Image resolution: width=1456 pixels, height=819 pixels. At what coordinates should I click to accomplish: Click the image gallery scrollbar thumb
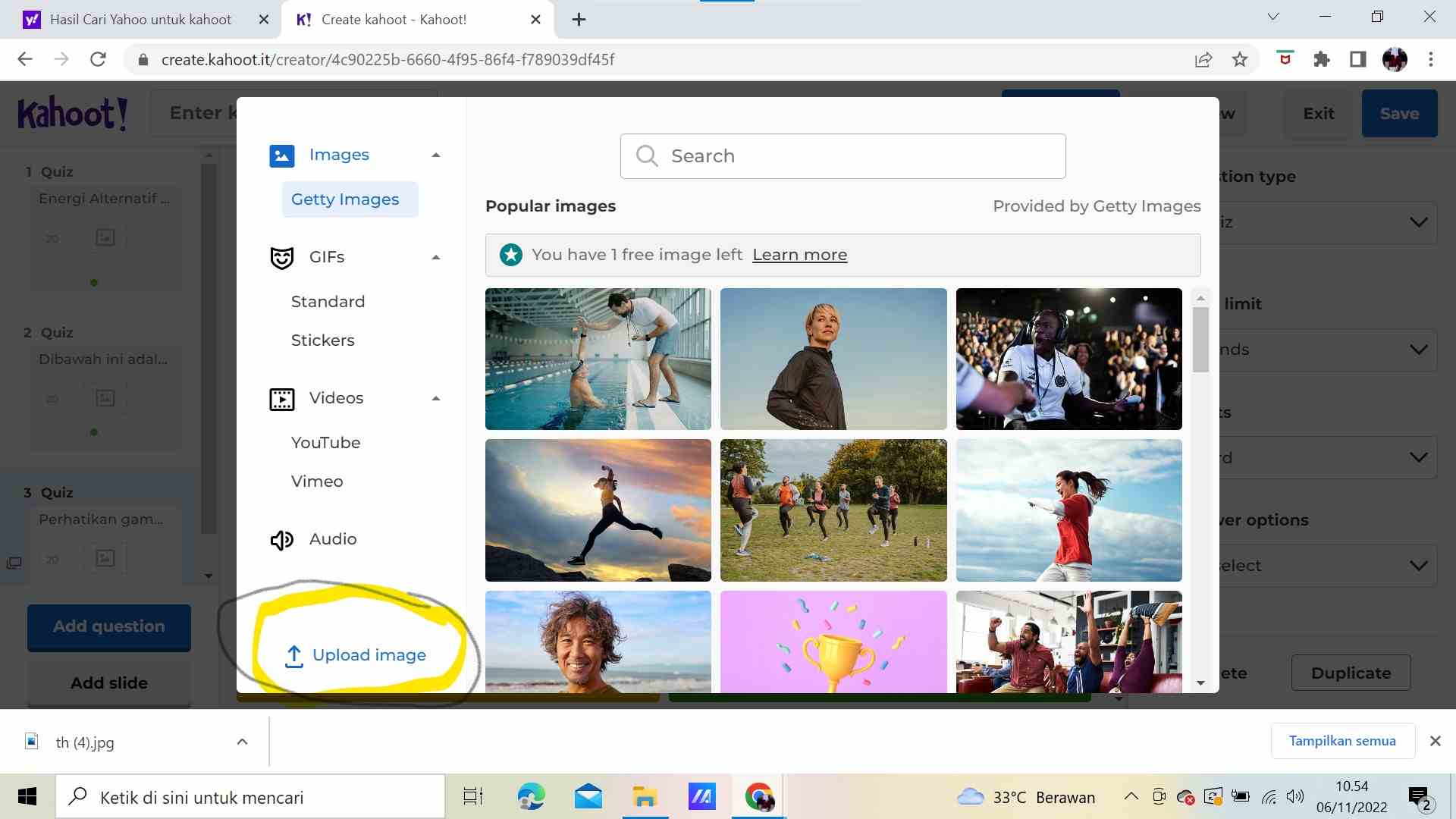(1200, 339)
